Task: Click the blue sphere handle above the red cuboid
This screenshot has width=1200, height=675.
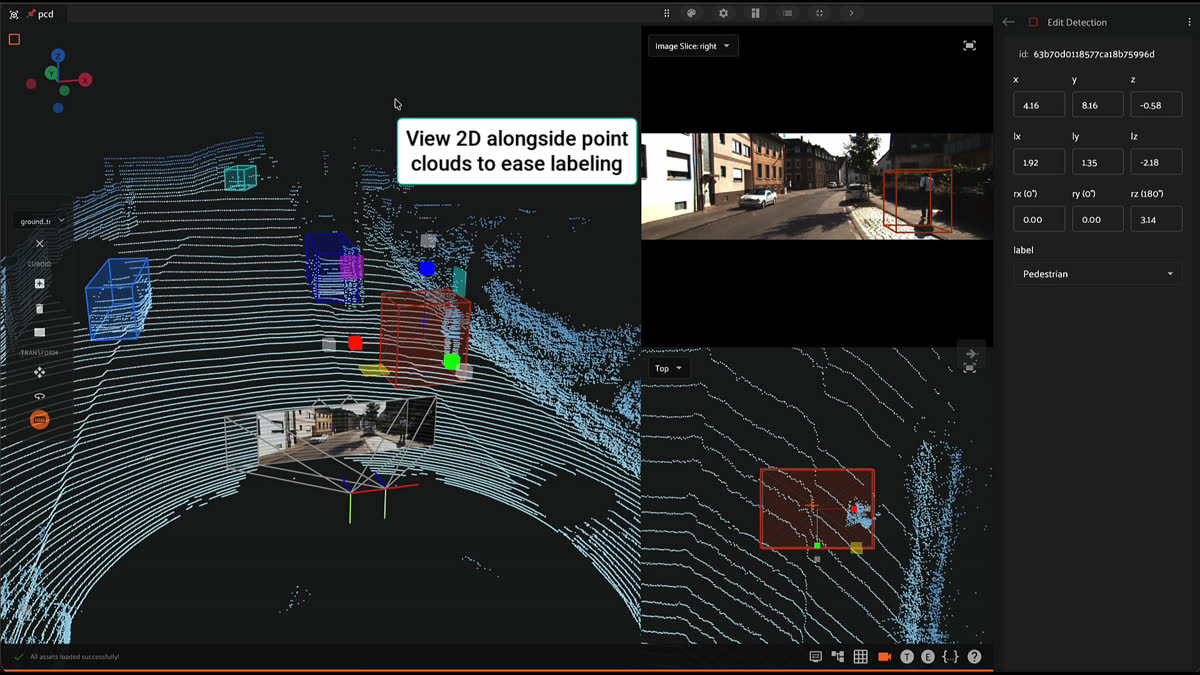Action: tap(427, 268)
